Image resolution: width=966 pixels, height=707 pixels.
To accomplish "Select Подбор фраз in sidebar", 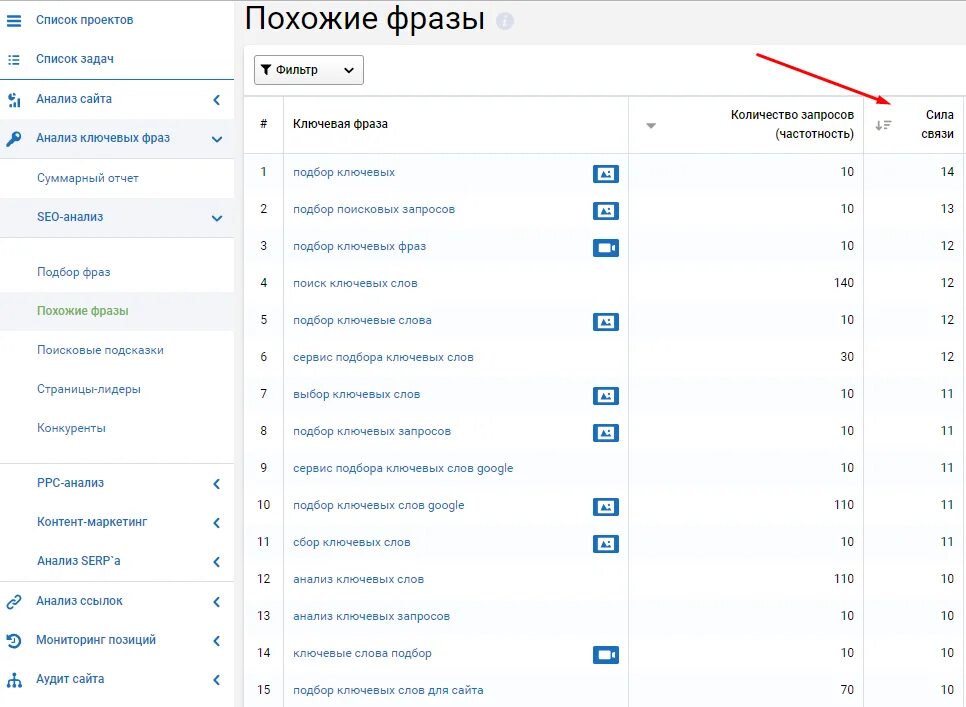I will click(73, 272).
